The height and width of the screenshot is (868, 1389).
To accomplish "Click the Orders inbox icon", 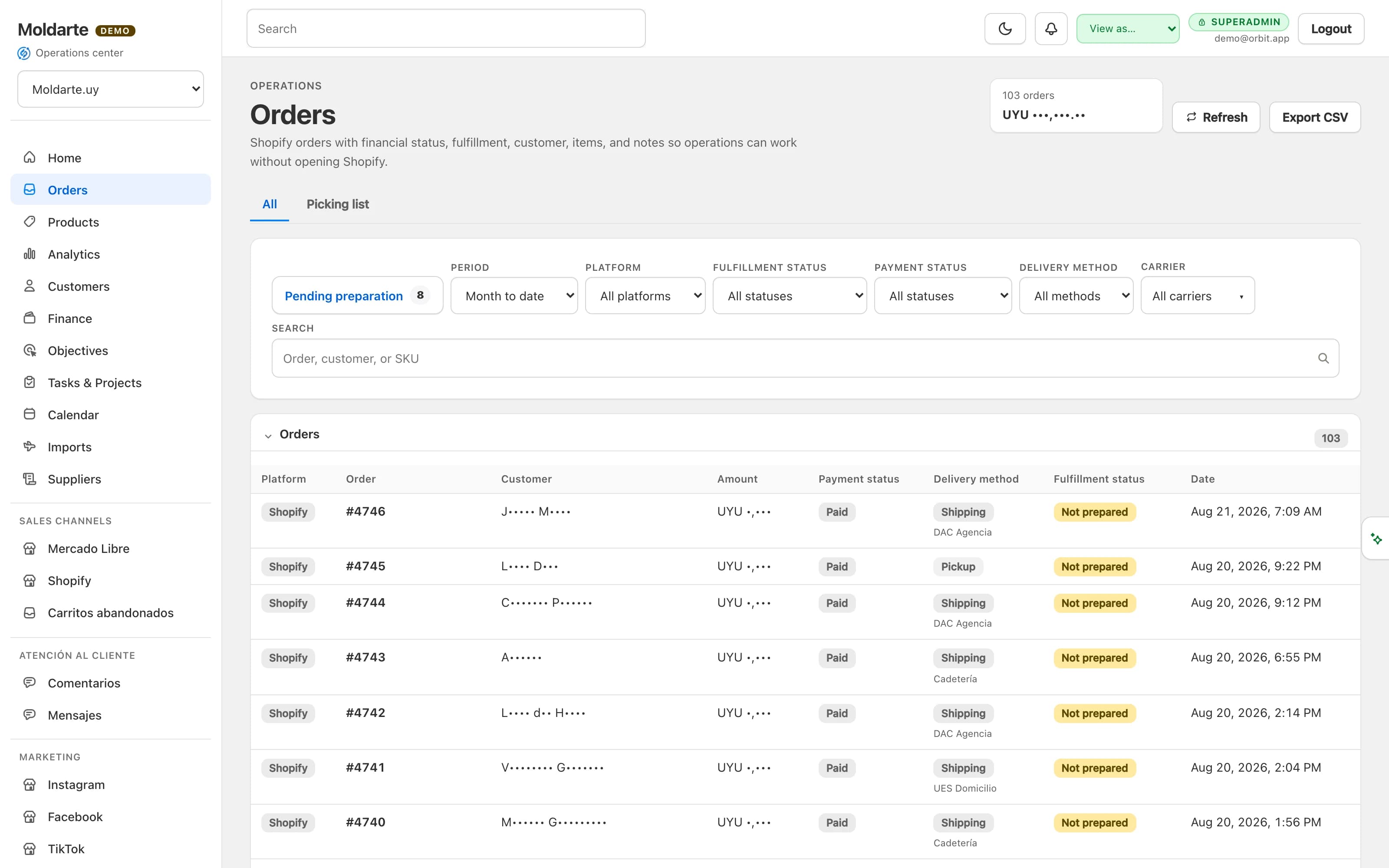I will pos(29,190).
